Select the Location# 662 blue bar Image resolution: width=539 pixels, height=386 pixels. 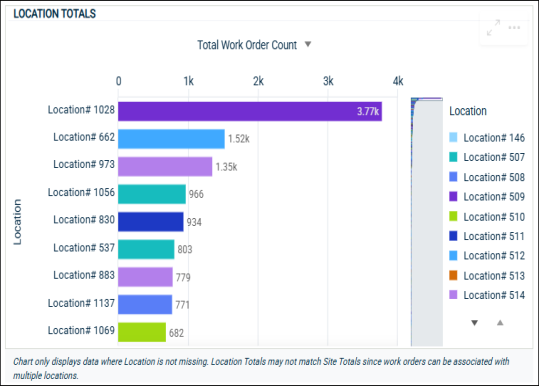click(x=171, y=139)
